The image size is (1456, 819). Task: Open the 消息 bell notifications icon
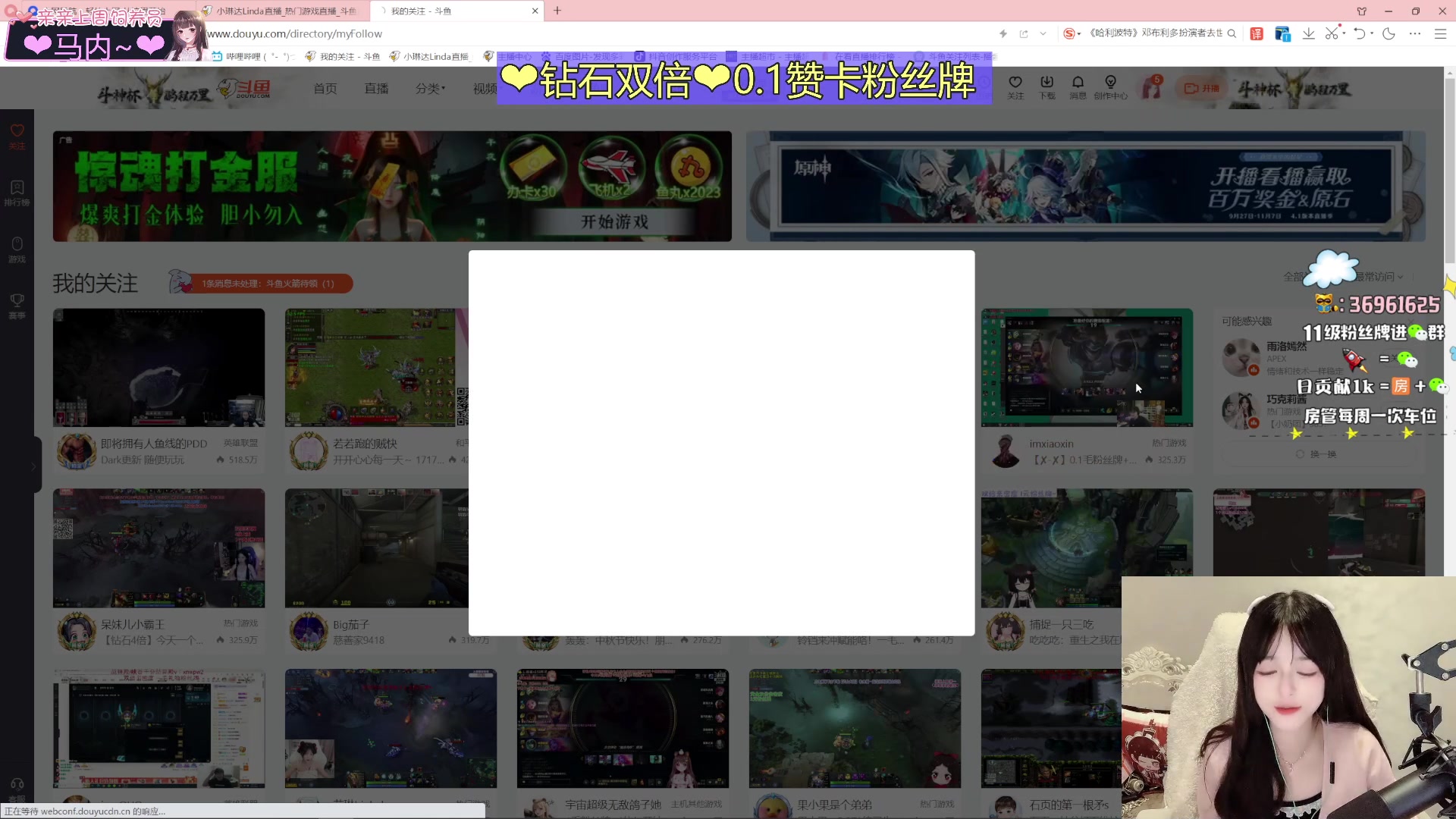click(x=1078, y=87)
